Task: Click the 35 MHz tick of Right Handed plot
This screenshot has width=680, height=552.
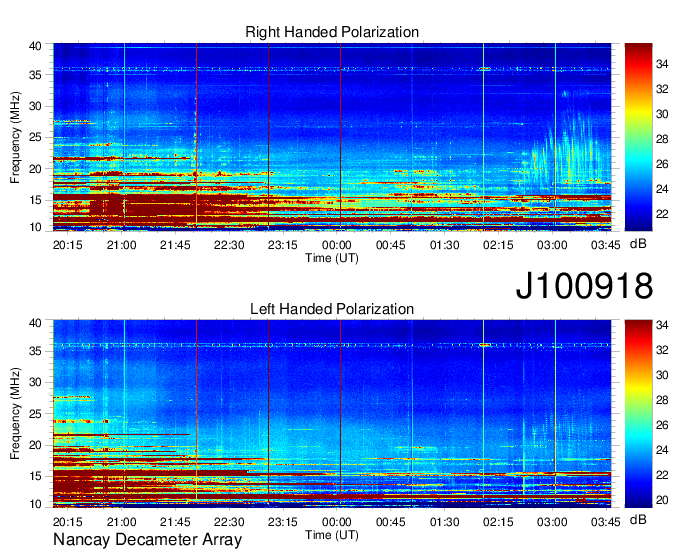Action: coord(35,75)
